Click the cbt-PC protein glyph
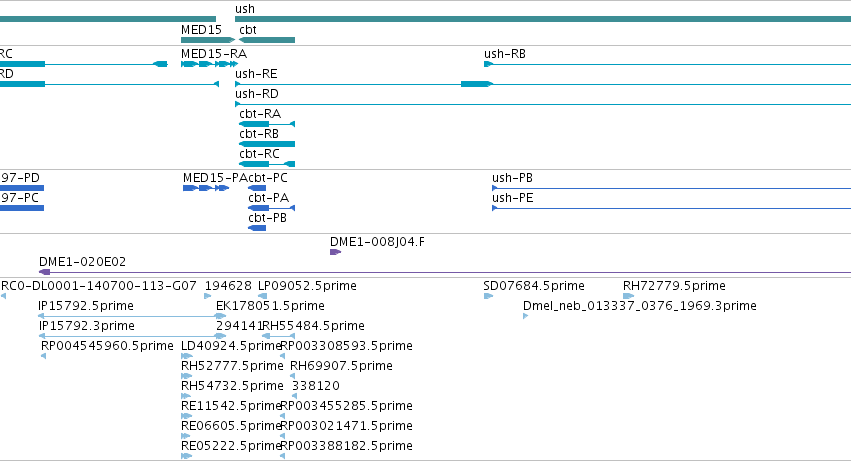 click(257, 188)
